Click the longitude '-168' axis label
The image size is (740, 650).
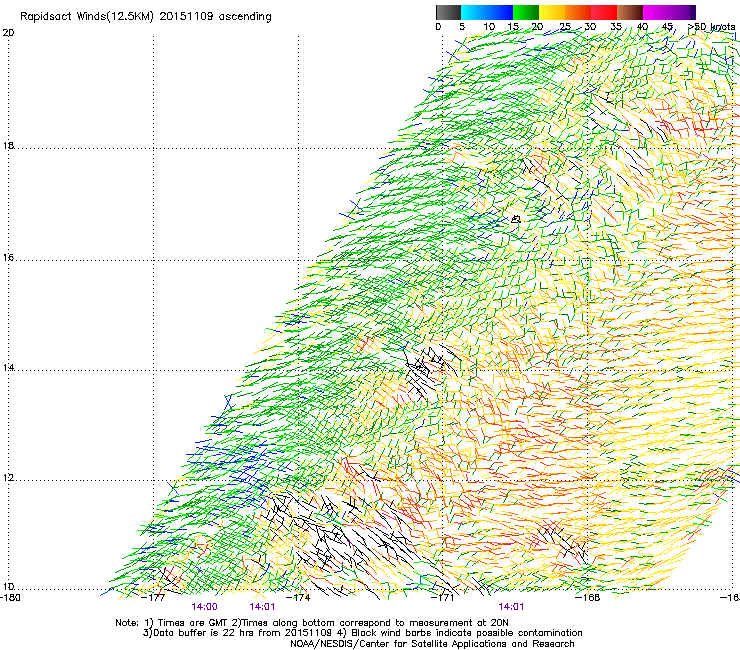click(x=588, y=598)
